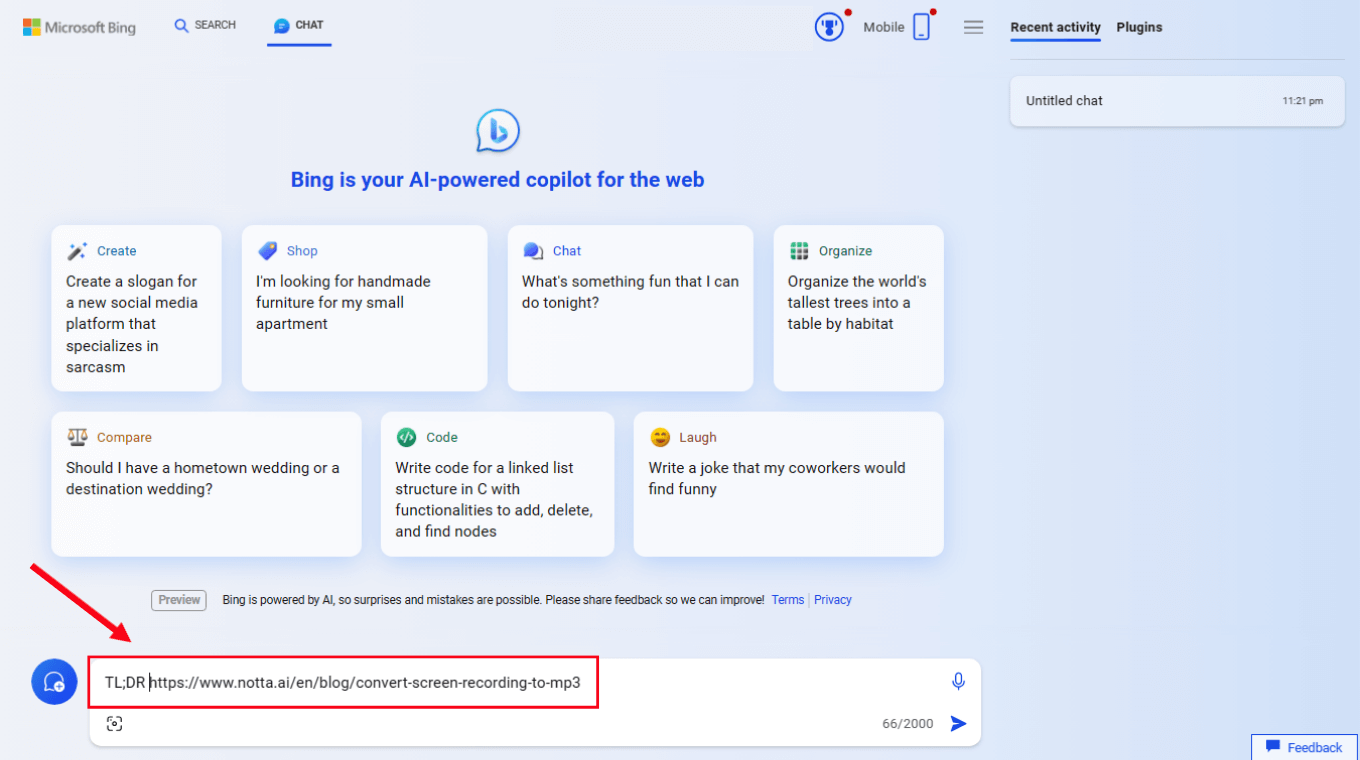Pick the linked list C code suggestion

tap(497, 484)
